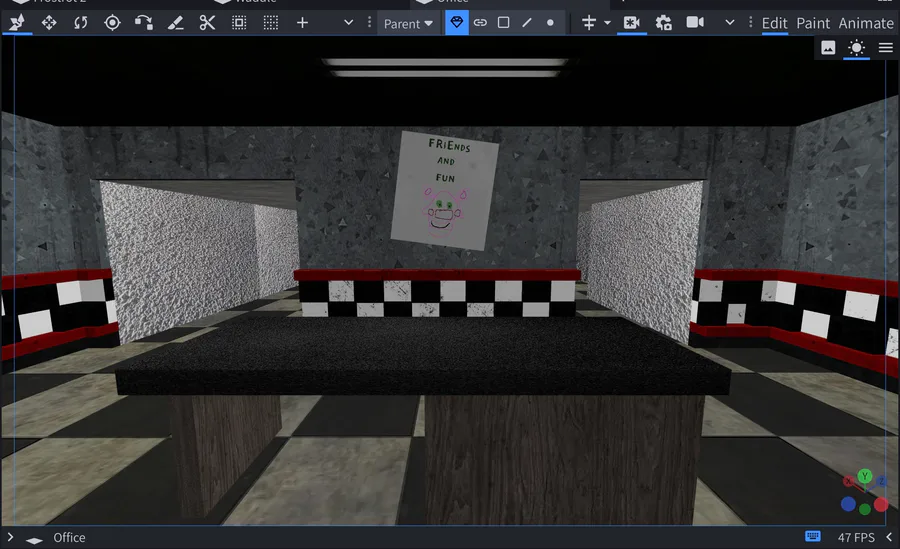Screen dimensions: 900x549
Task: Open the gear lock settings icon
Action: pyautogui.click(x=664, y=22)
